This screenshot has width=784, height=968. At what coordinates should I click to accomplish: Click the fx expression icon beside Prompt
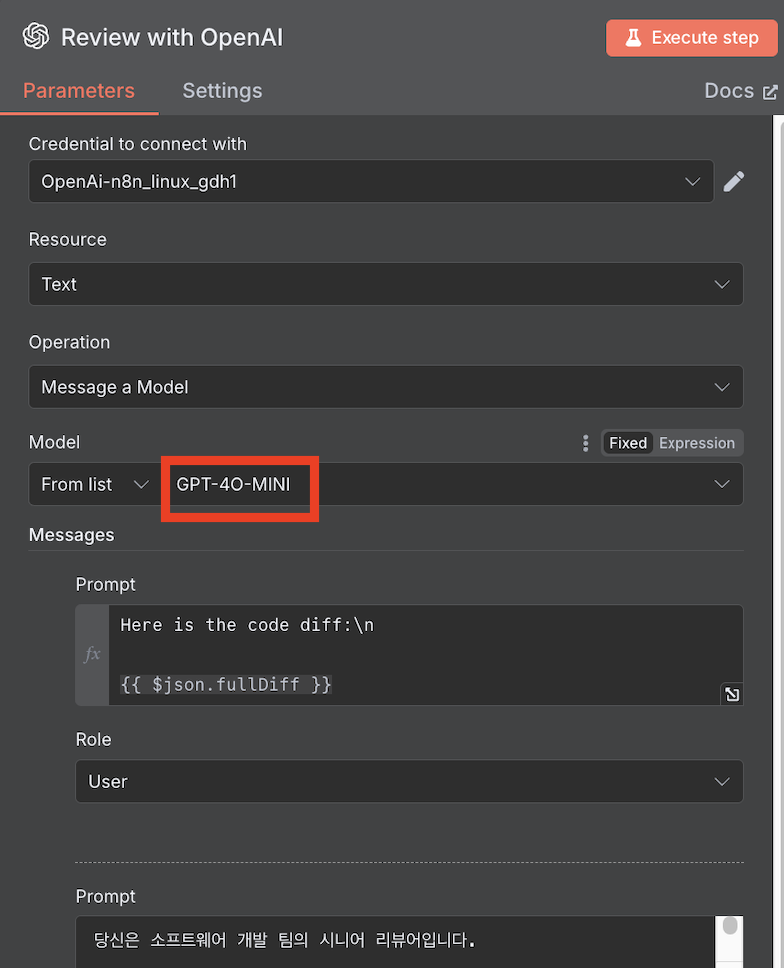click(92, 654)
